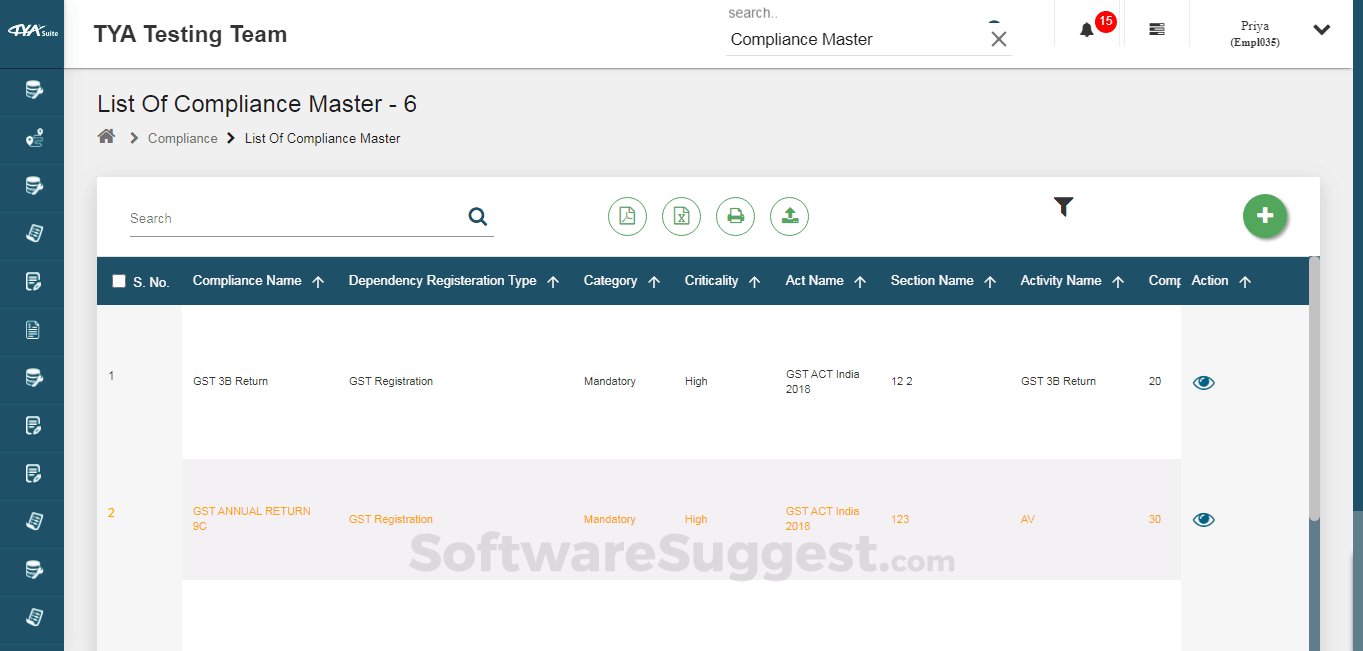Open the filter options

pos(1063,207)
